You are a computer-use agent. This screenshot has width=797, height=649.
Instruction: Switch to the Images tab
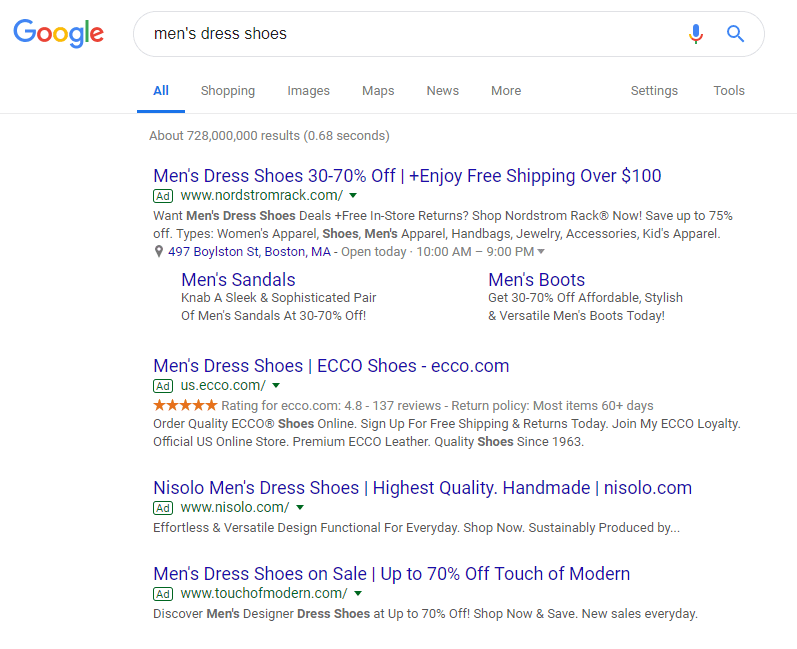(x=309, y=90)
